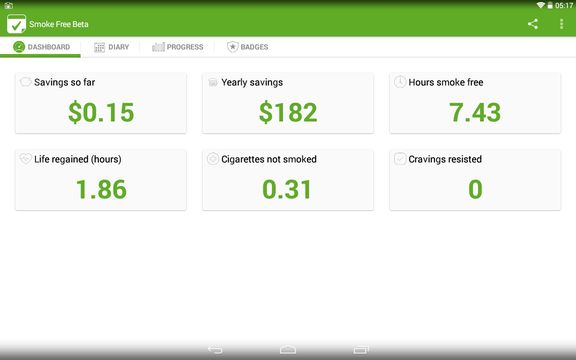Switch to the Diary tab
Image resolution: width=576 pixels, height=360 pixels.
111,47
